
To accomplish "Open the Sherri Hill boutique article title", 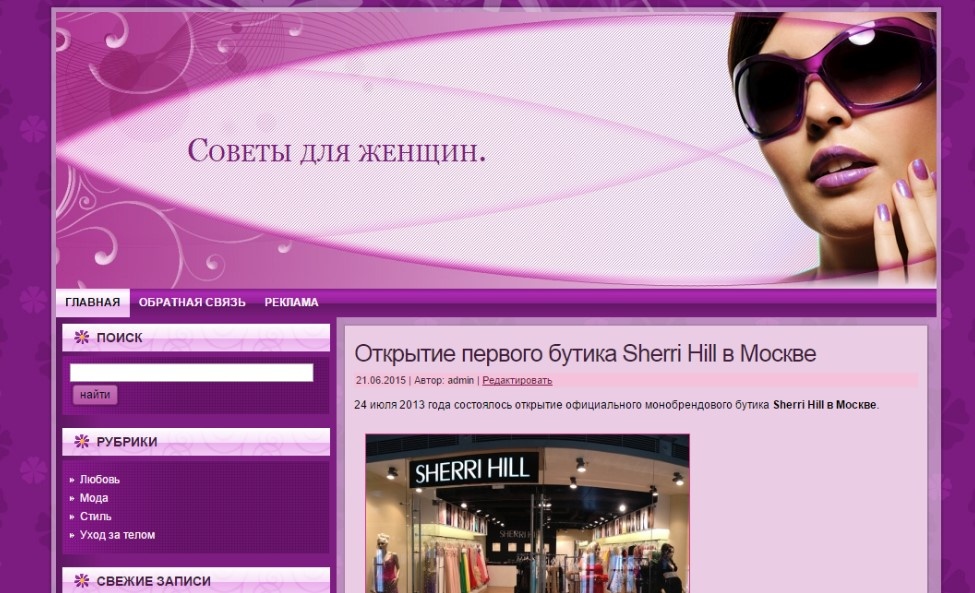I will 585,354.
